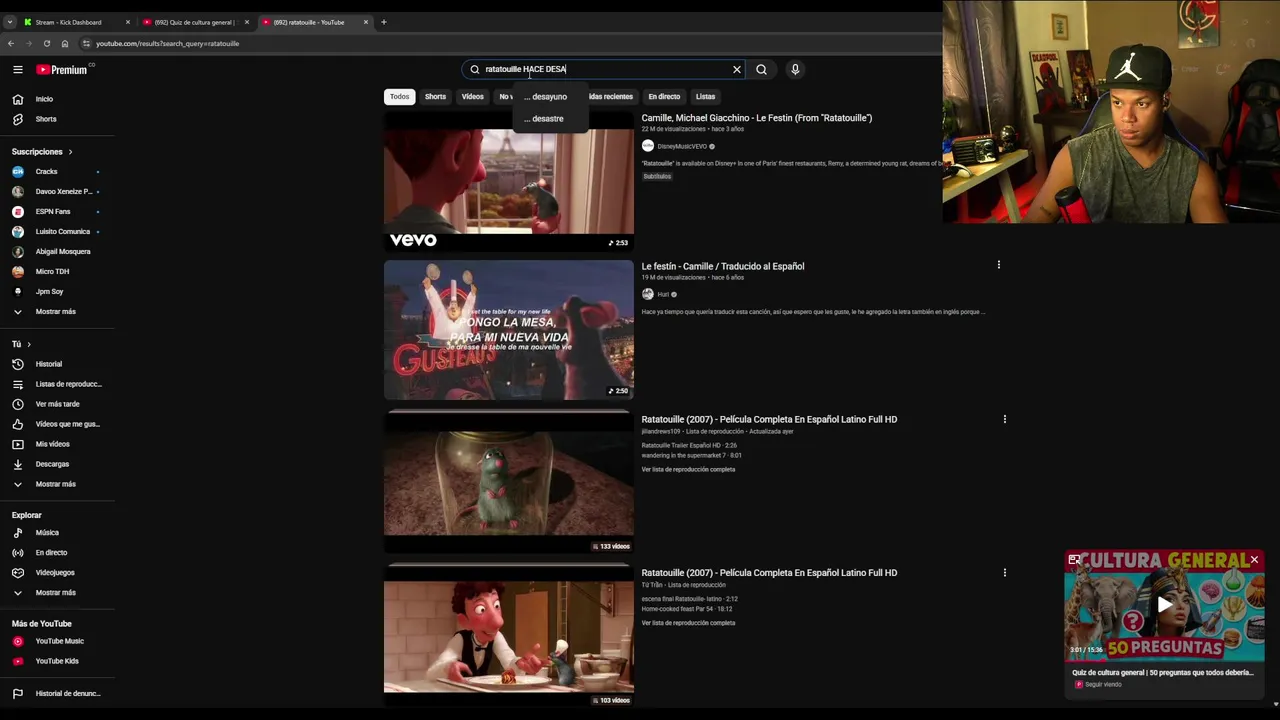Activate voice search microphone
The height and width of the screenshot is (720, 1280).
coord(795,69)
